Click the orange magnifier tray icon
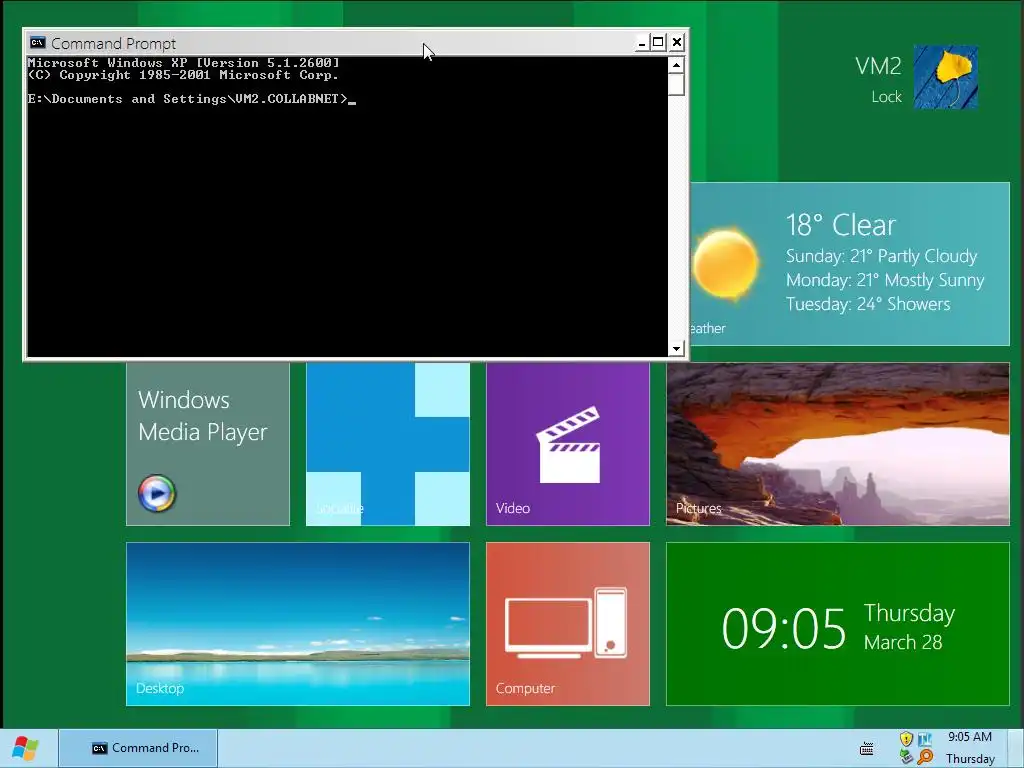The image size is (1024, 768). [925, 757]
